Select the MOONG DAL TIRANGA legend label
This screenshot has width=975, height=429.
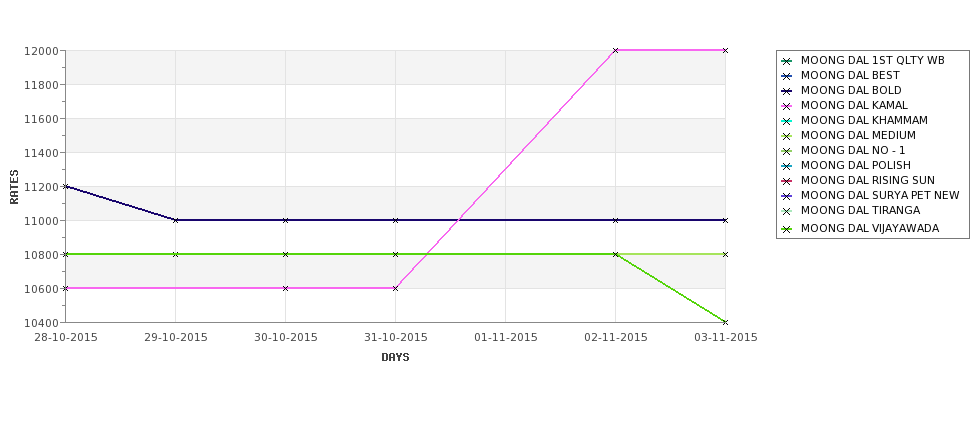[861, 211]
